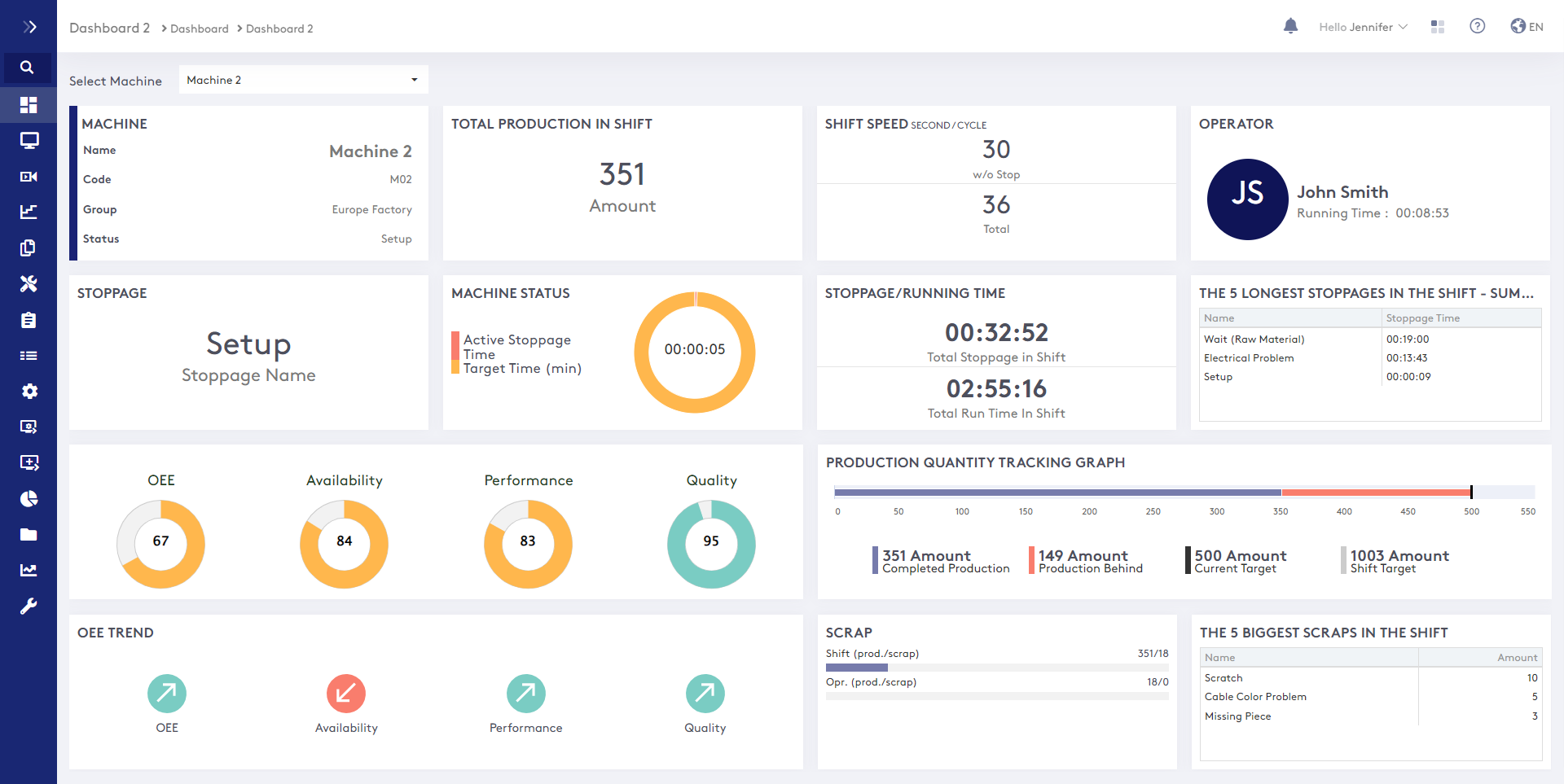Image resolution: width=1564 pixels, height=784 pixels.
Task: Open the video camera icon in sidebar
Action: 29,177
